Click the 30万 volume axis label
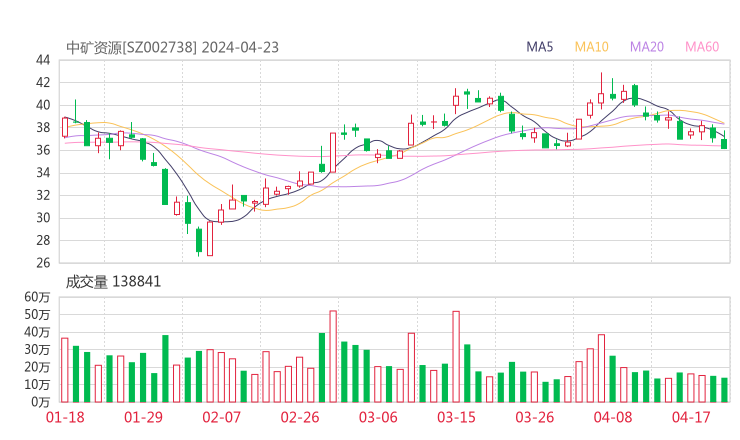Screen dimensions: 740x440 coord(37,349)
